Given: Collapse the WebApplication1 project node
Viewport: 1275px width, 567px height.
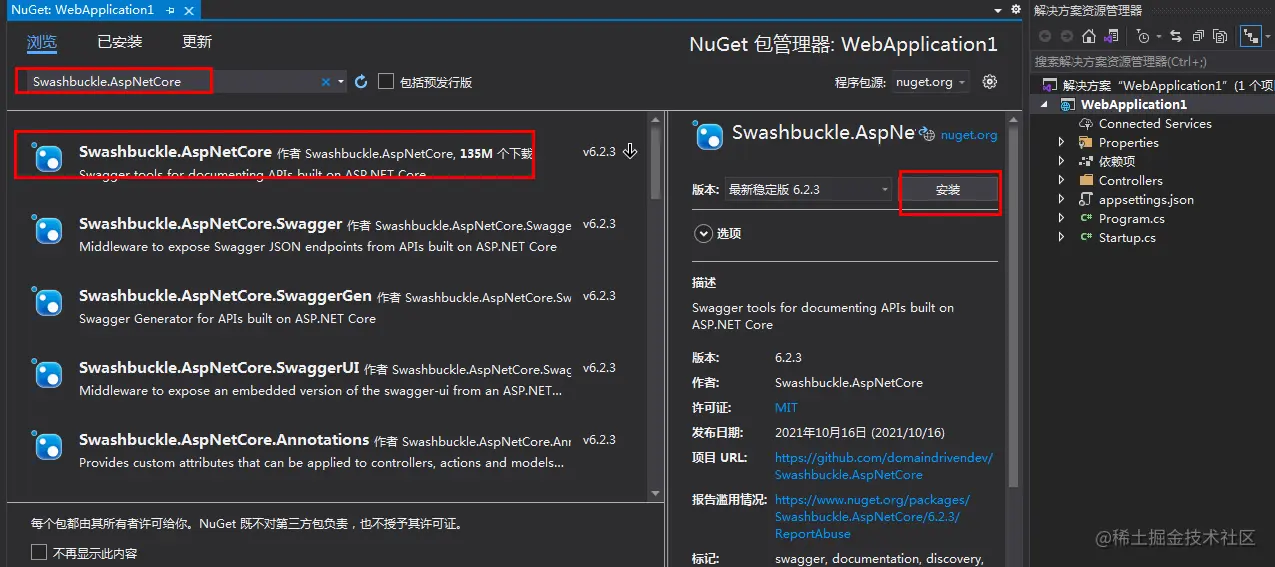Looking at the screenshot, I should point(1046,105).
